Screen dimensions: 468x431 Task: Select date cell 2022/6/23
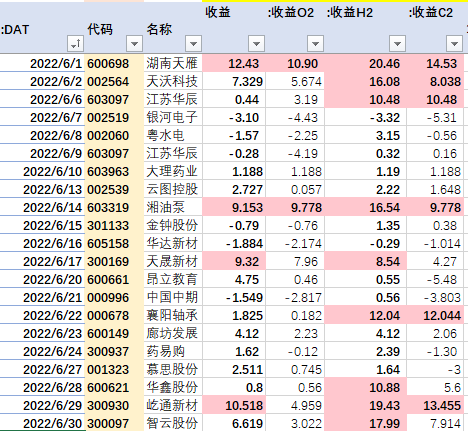click(x=42, y=333)
